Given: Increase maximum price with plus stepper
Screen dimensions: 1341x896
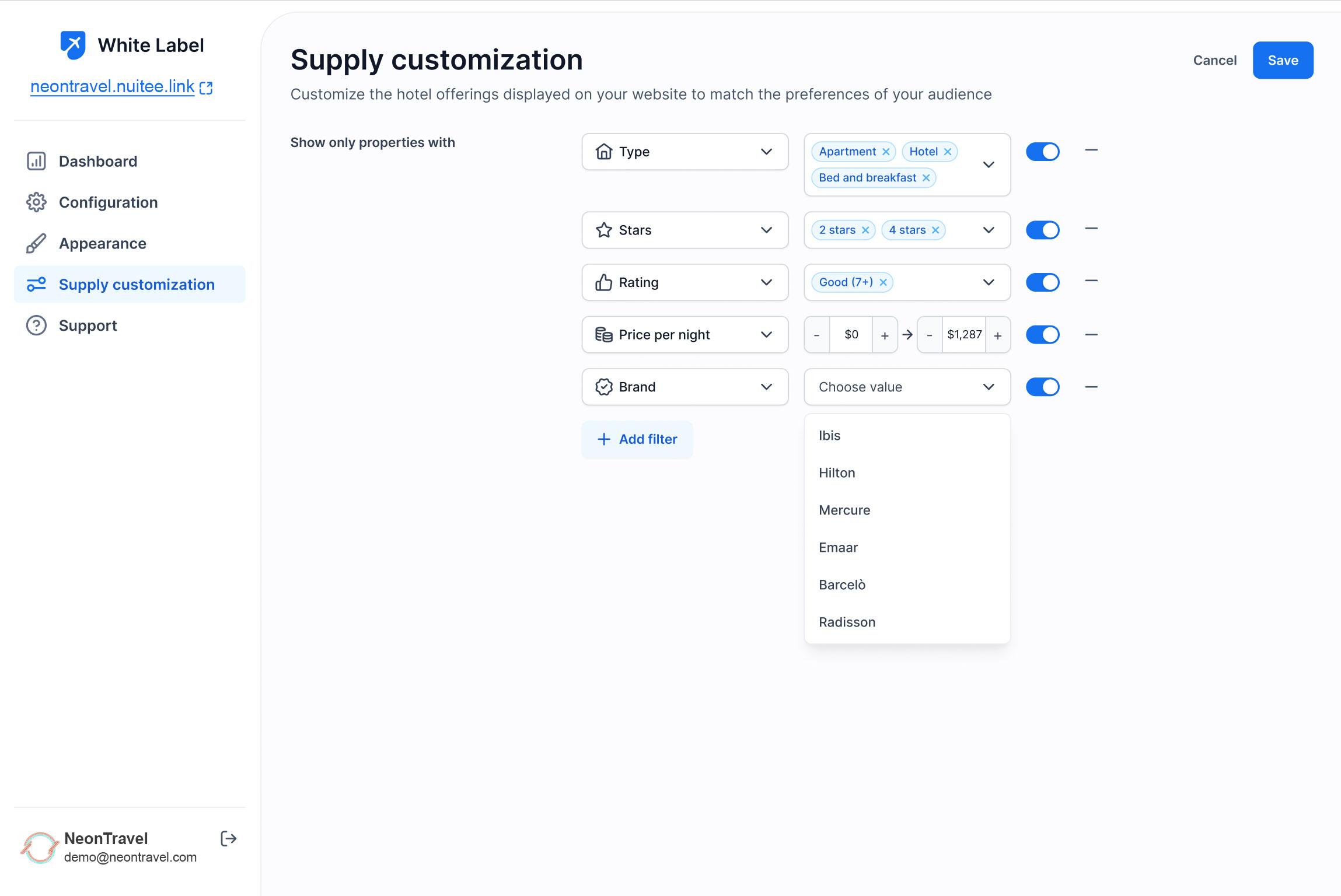Looking at the screenshot, I should (998, 335).
